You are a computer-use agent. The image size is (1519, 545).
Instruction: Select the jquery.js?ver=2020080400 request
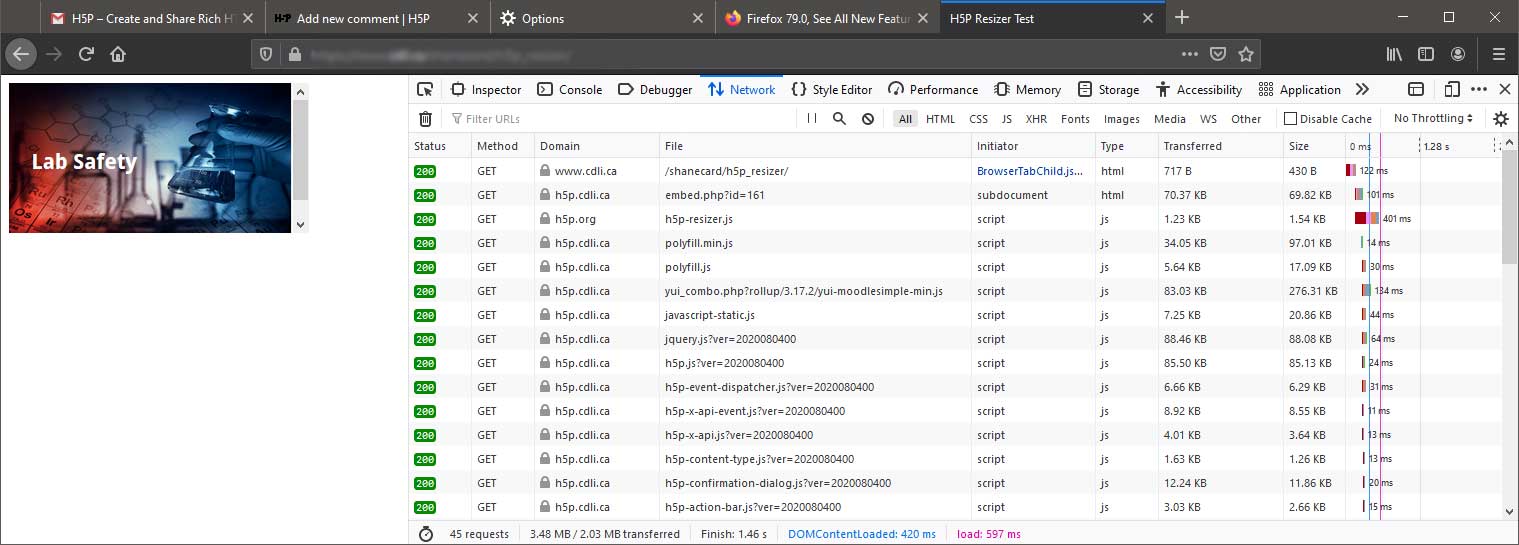click(x=955, y=339)
